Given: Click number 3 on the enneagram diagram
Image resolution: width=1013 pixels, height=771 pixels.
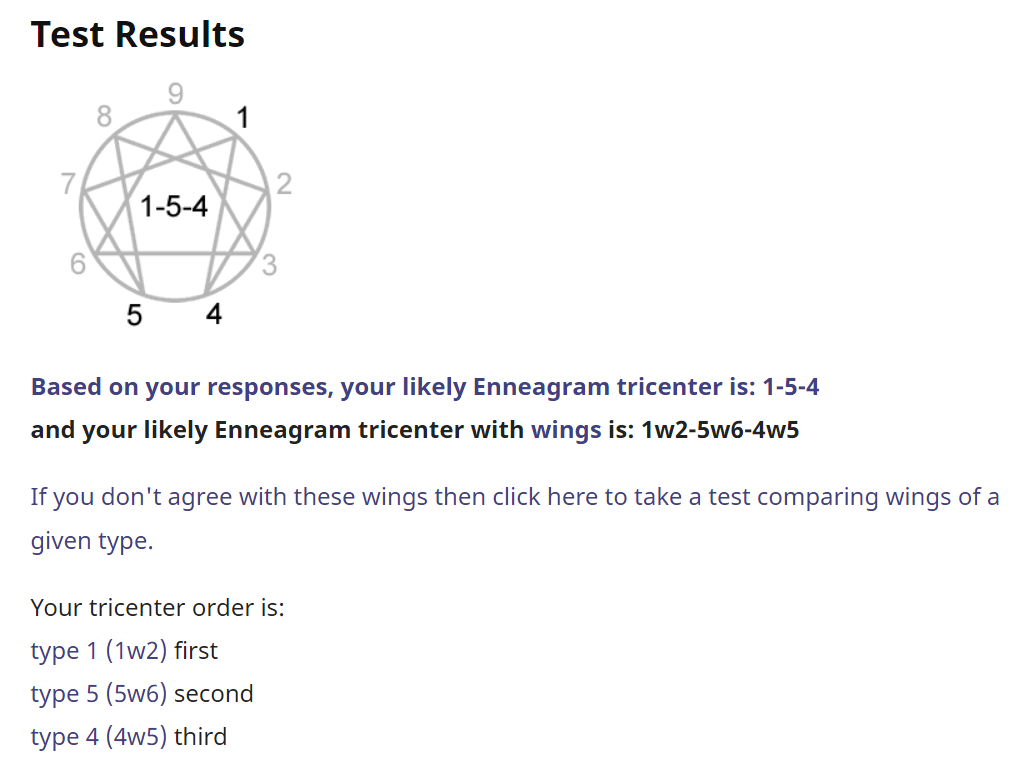Looking at the screenshot, I should coord(269,265).
